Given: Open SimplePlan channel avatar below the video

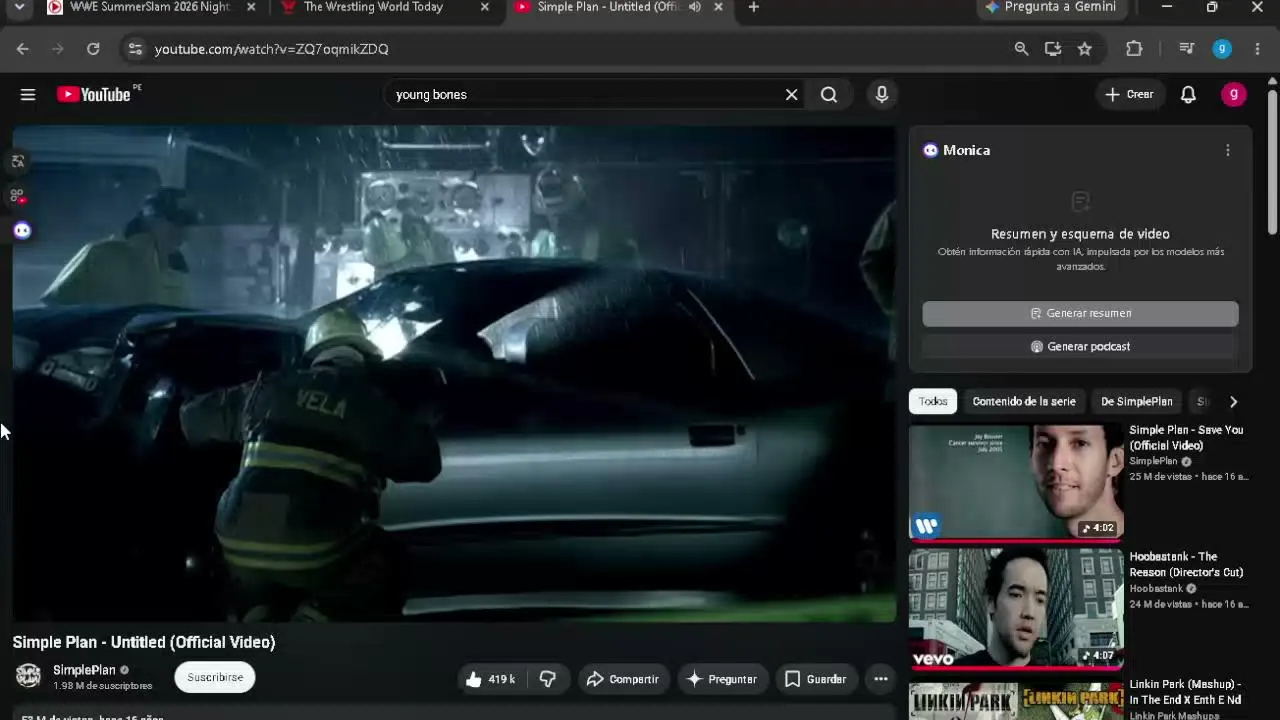Looking at the screenshot, I should coord(28,676).
